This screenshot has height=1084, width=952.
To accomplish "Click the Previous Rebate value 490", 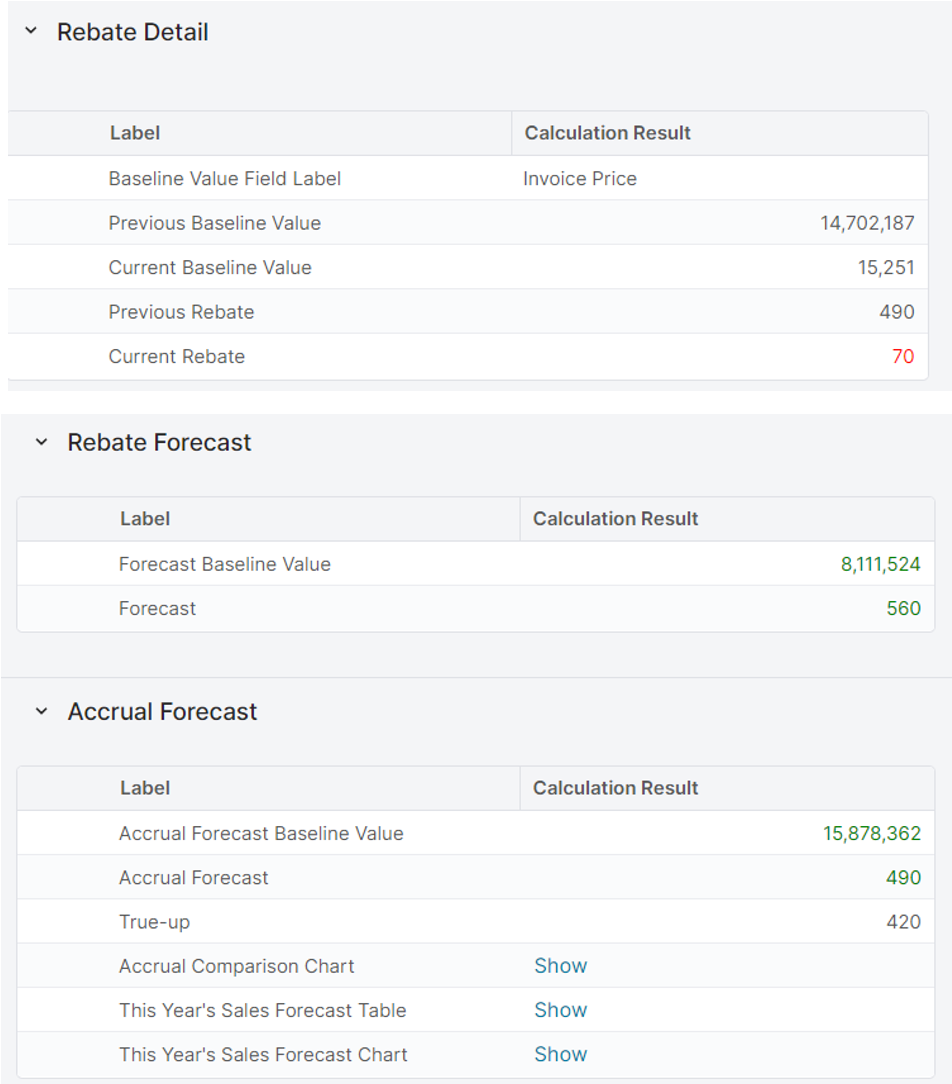I will (x=896, y=312).
